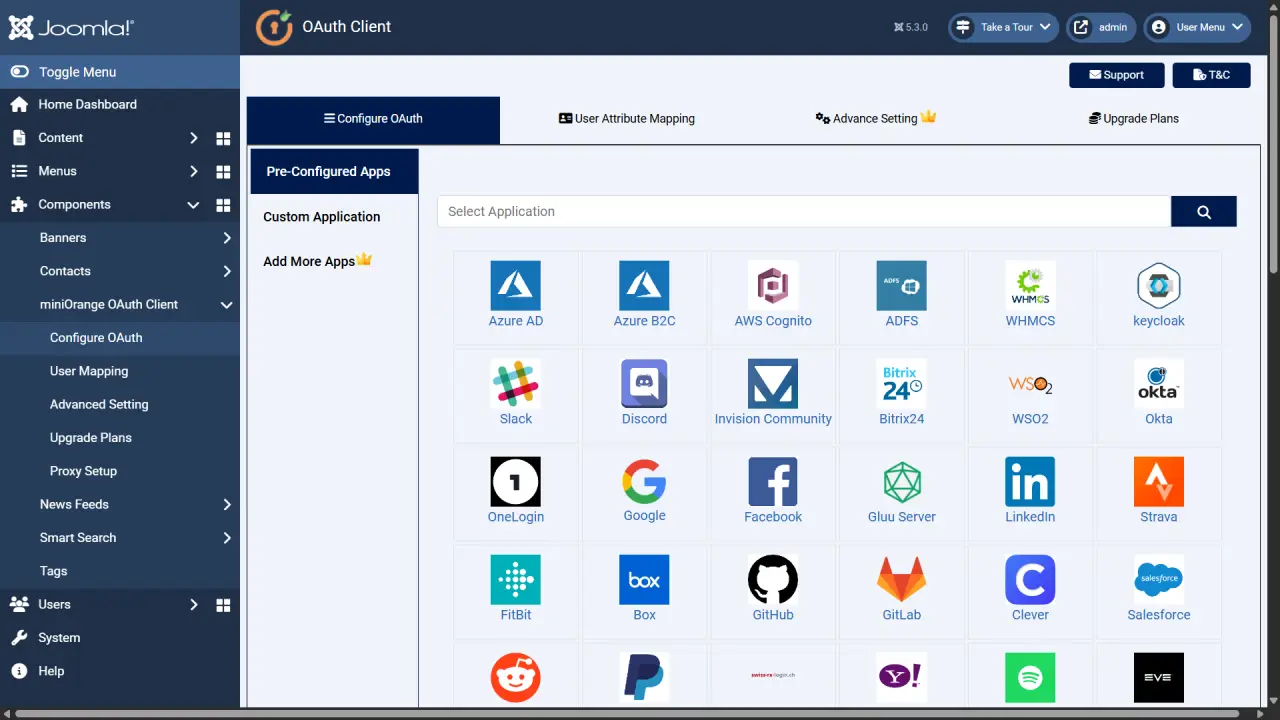The height and width of the screenshot is (720, 1280).
Task: Pick the Facebook application
Action: point(773,482)
